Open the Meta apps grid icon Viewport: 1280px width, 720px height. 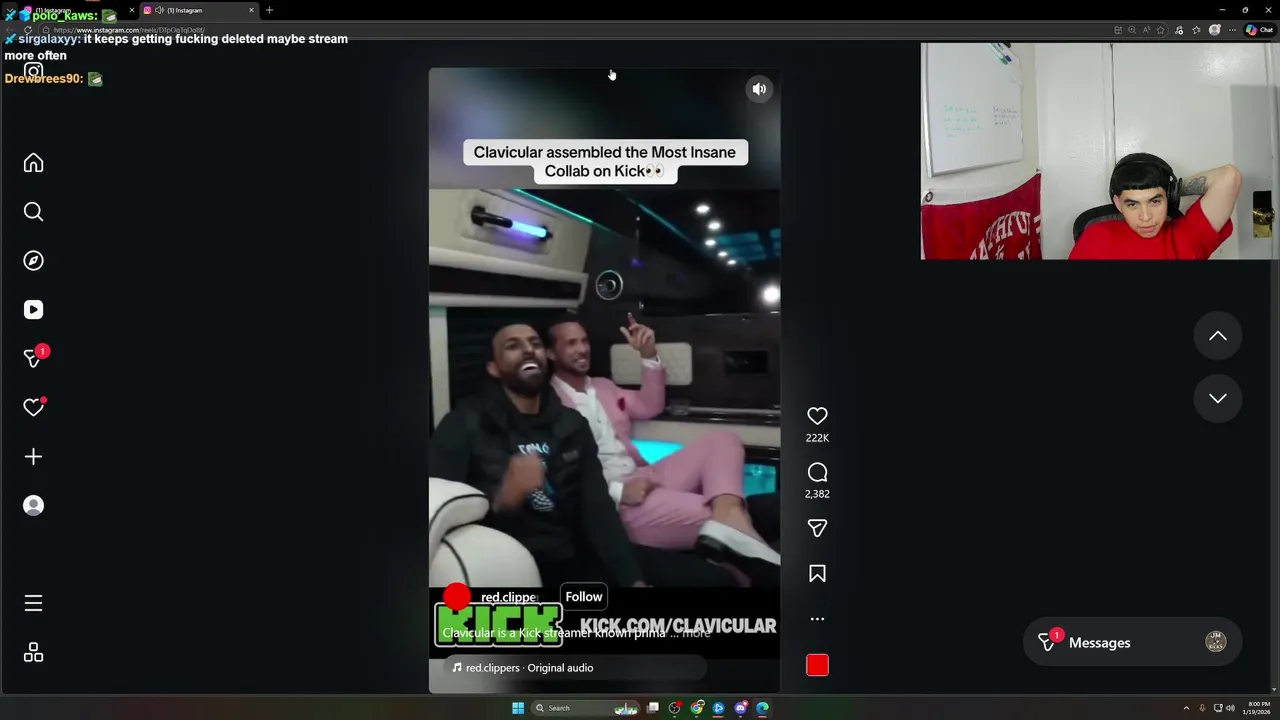(x=33, y=653)
